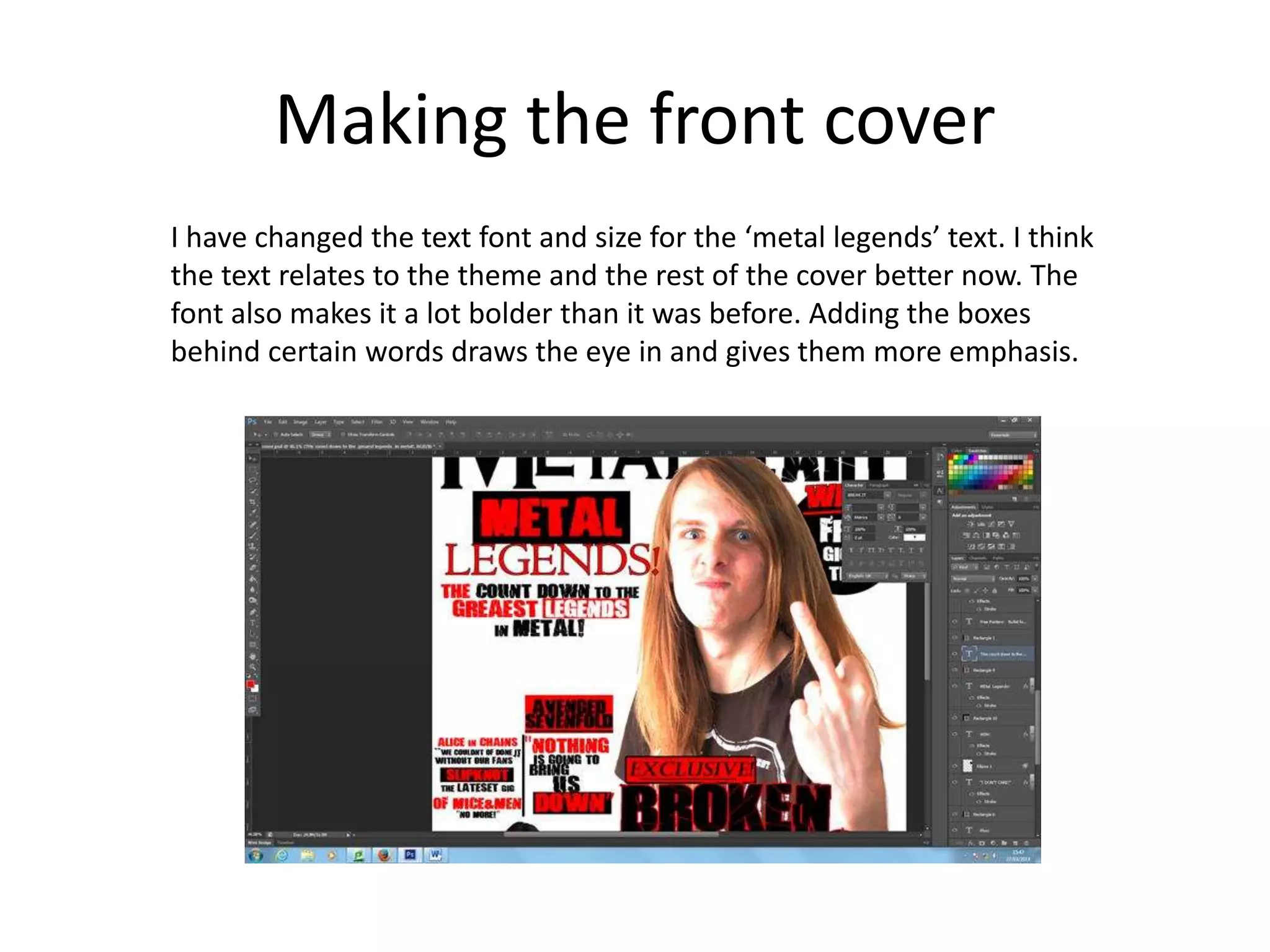Hide the Ellipse 1 layer

[954, 766]
